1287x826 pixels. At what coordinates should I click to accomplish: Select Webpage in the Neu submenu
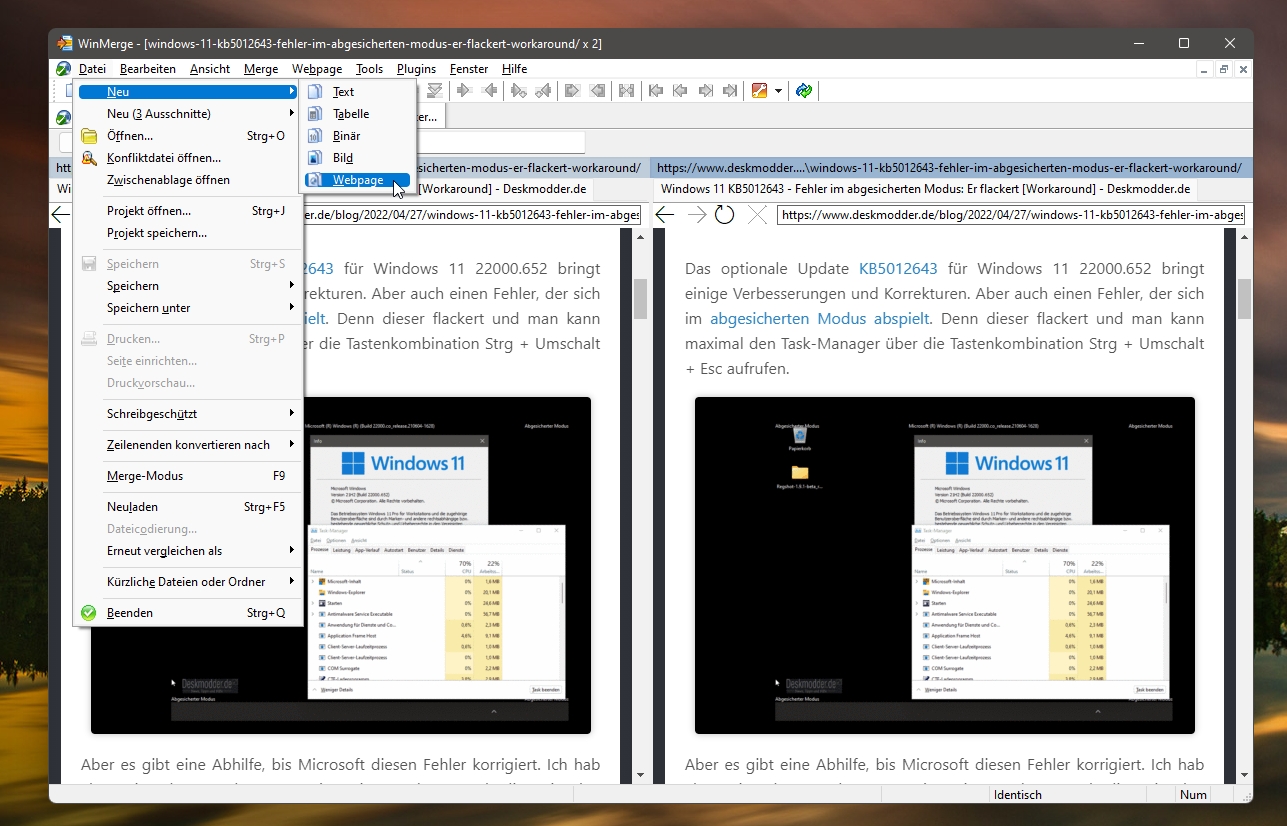click(357, 180)
